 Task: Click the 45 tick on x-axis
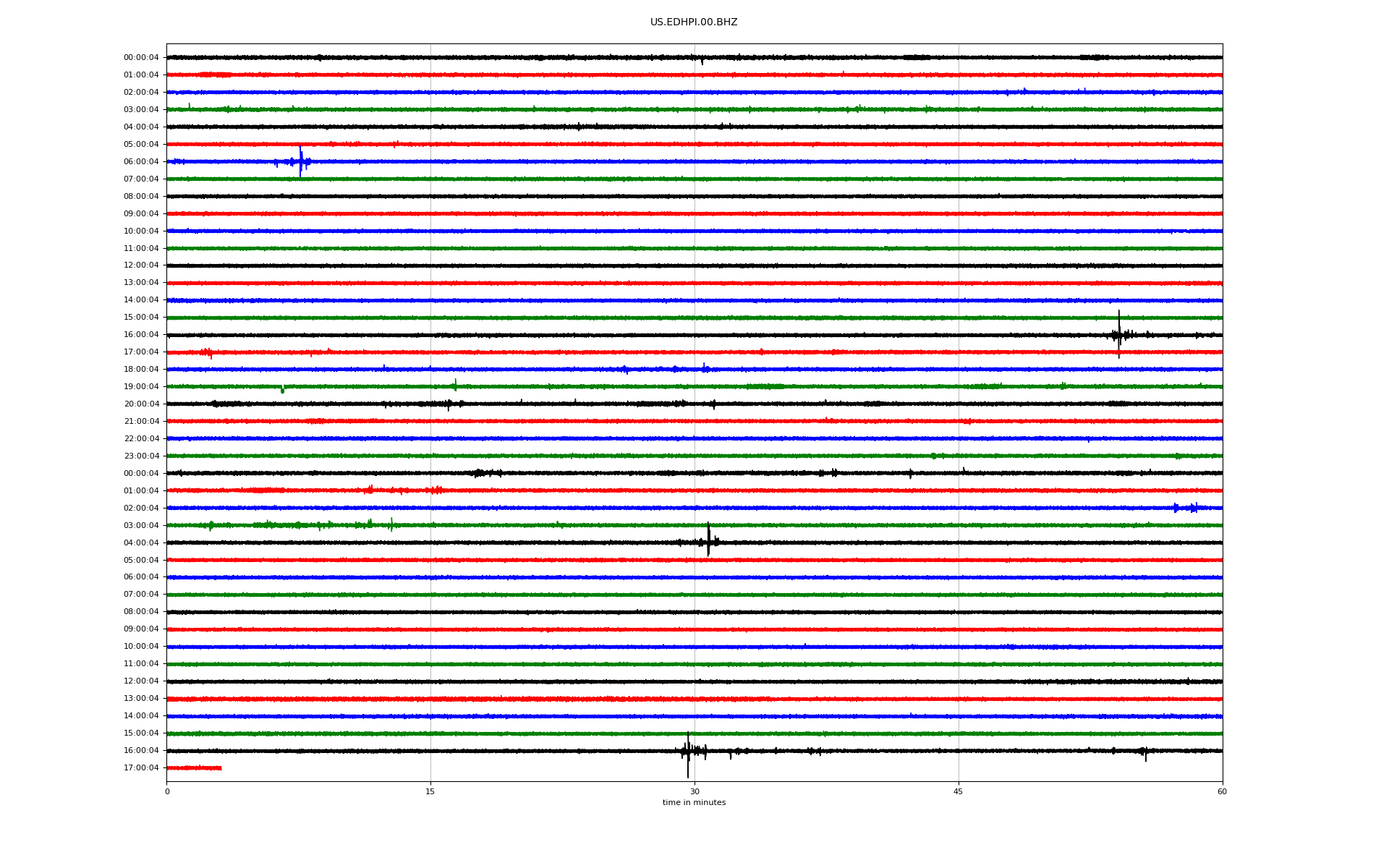pos(958,791)
